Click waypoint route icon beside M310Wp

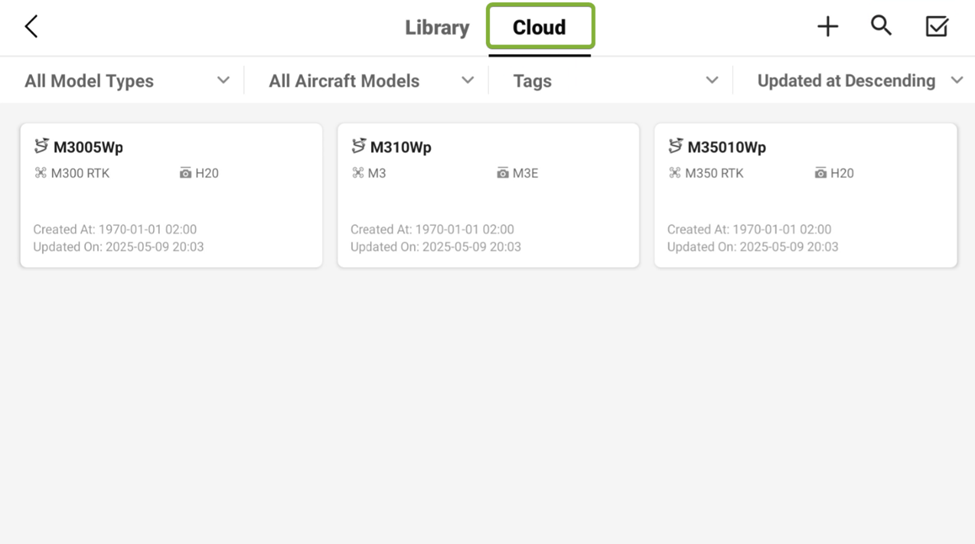(x=358, y=145)
